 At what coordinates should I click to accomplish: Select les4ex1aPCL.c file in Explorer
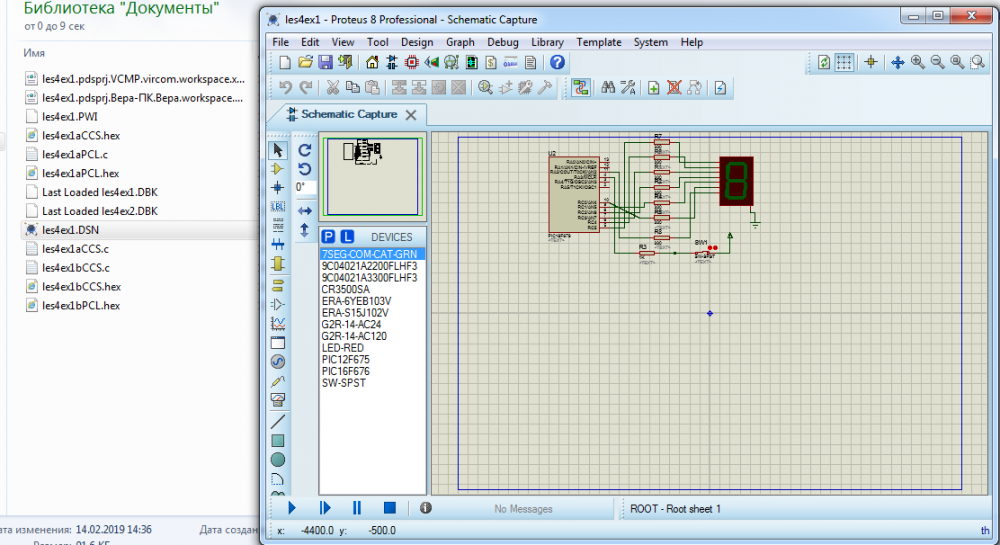coord(75,154)
